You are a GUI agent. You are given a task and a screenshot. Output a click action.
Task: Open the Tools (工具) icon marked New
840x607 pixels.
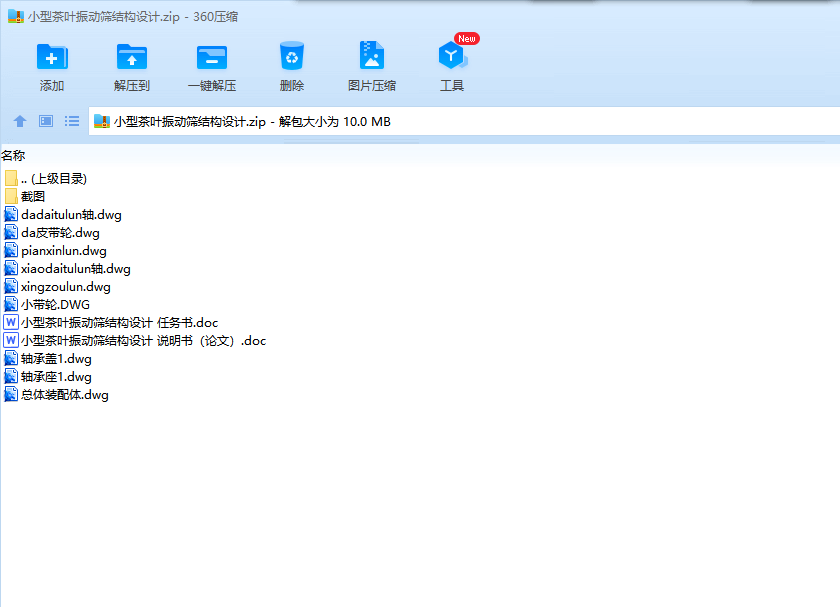[x=452, y=56]
